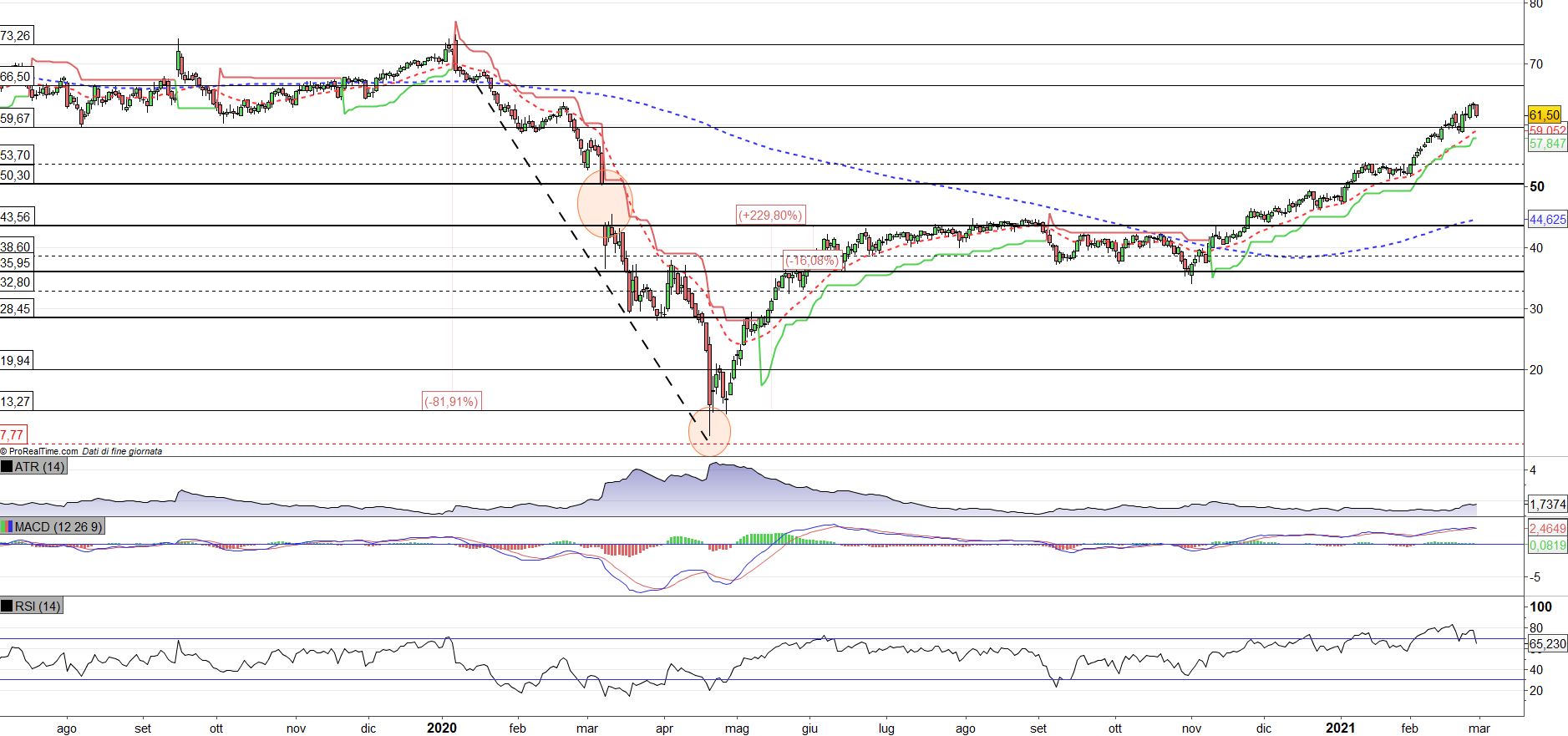Select the 66,50 horizontal level label
Image resolution: width=1568 pixels, height=736 pixels.
point(16,76)
